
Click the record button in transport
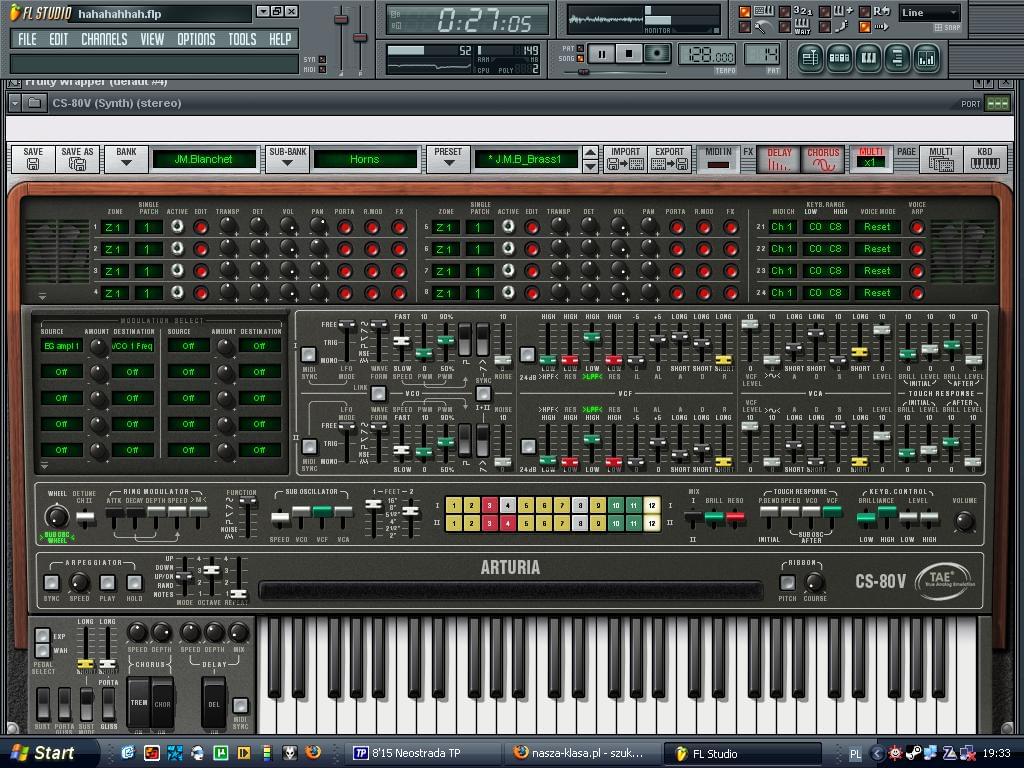coord(657,54)
